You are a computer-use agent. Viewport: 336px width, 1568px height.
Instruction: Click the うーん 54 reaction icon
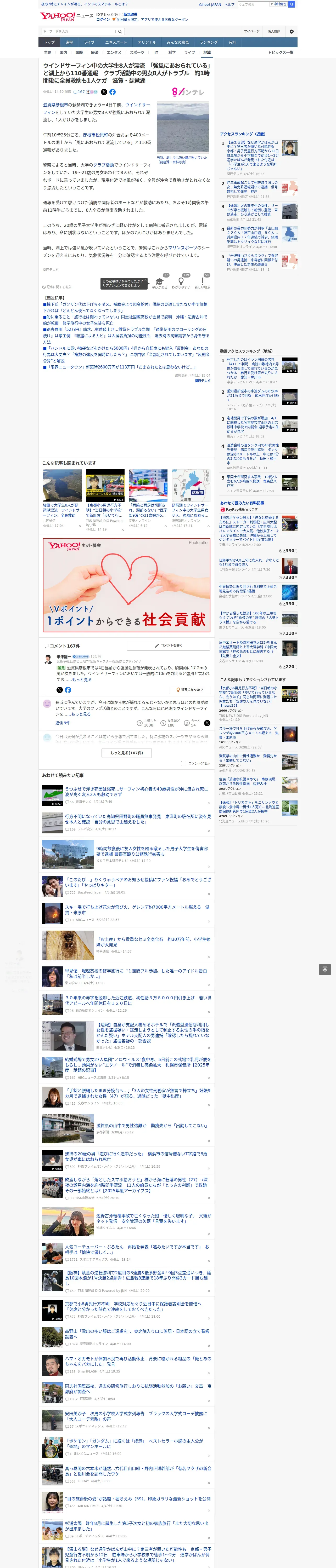point(187,723)
